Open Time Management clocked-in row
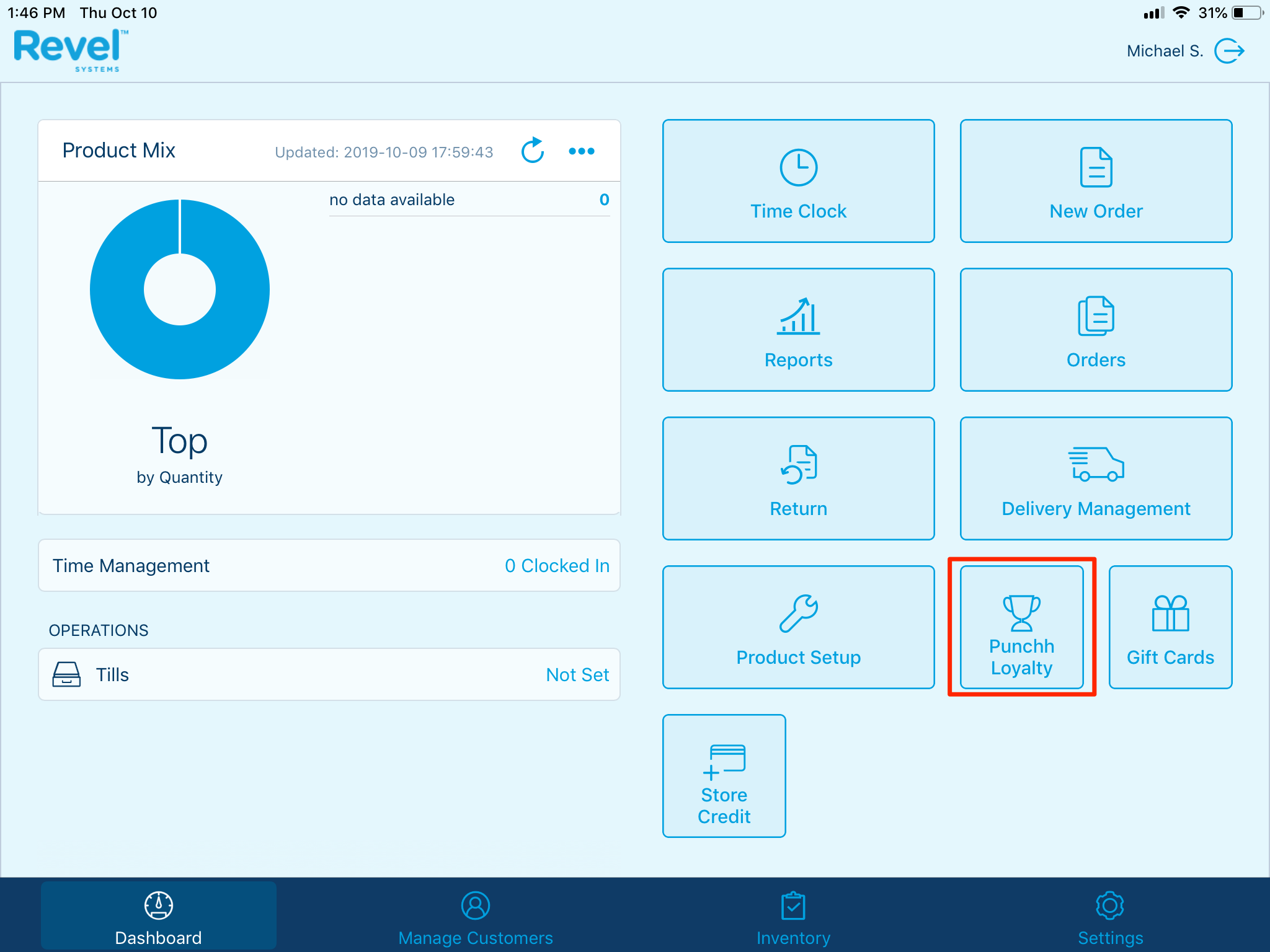Viewport: 1270px width, 952px height. click(329, 565)
